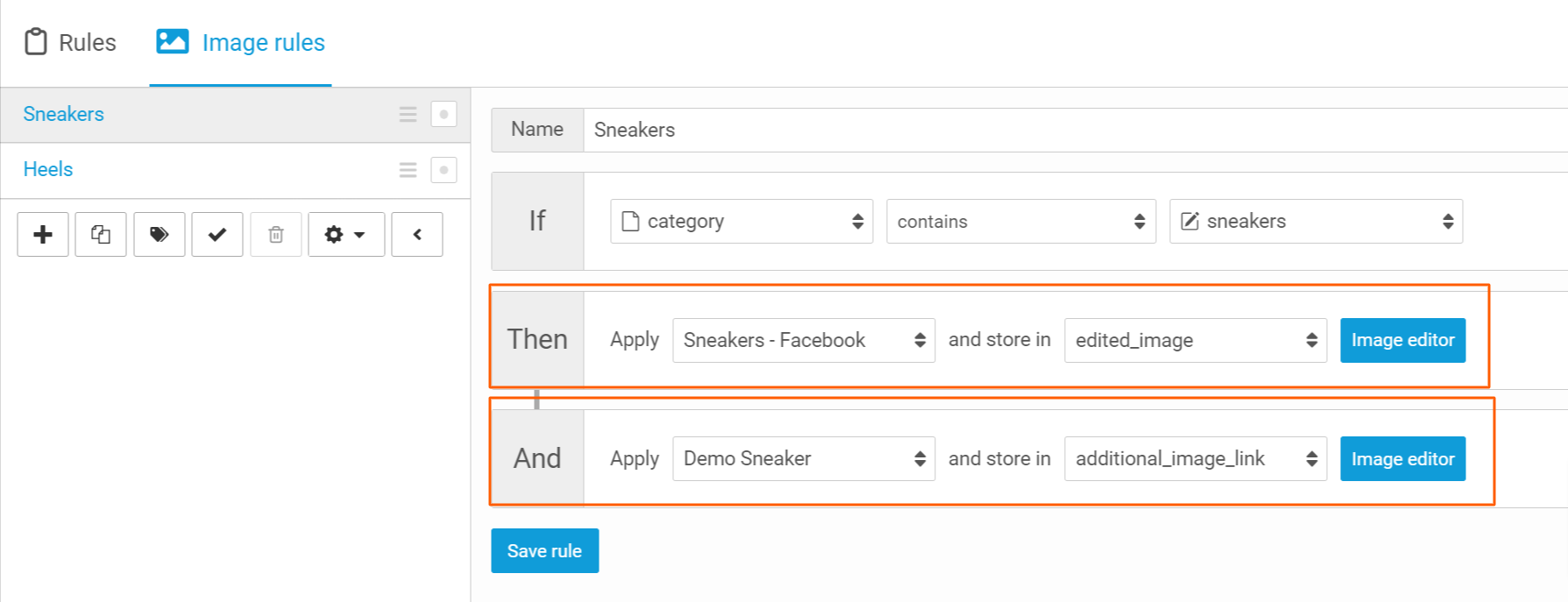Grab the drag handle for Sneakers rule

point(408,115)
